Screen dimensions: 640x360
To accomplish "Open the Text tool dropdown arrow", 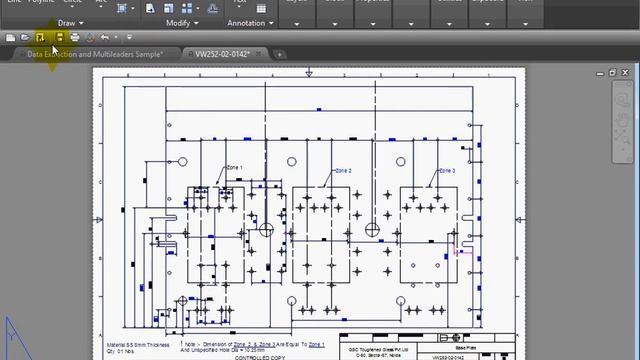I will pos(239,6).
